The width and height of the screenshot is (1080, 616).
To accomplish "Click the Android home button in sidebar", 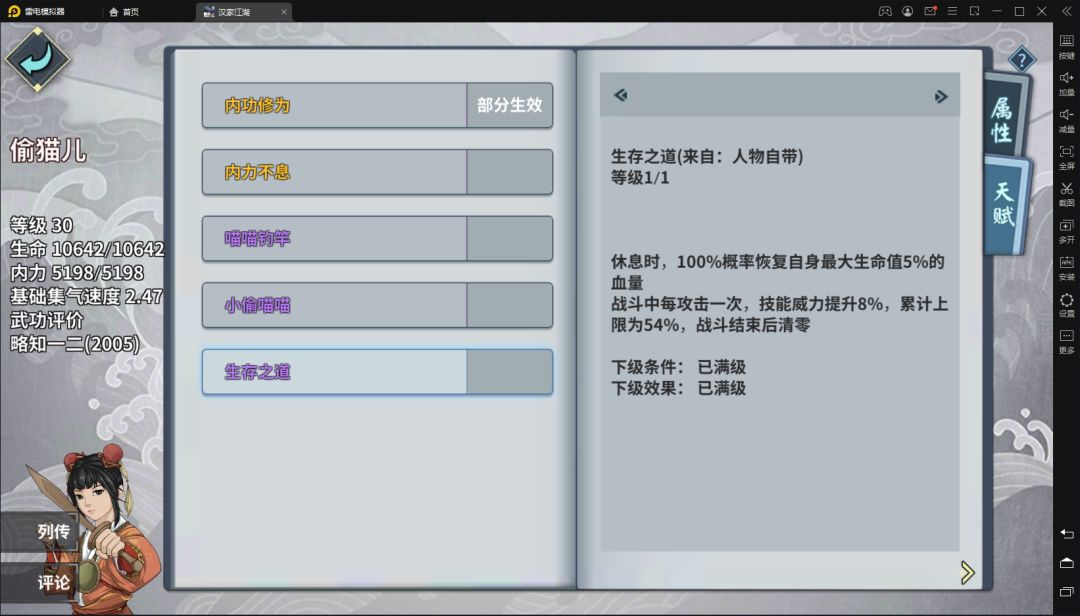I will [x=1066, y=562].
